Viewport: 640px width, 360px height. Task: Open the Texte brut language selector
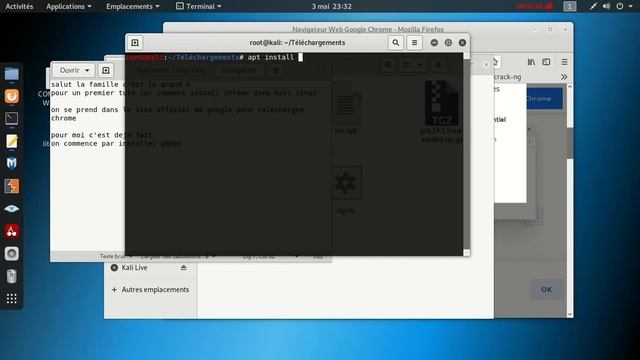[116, 256]
